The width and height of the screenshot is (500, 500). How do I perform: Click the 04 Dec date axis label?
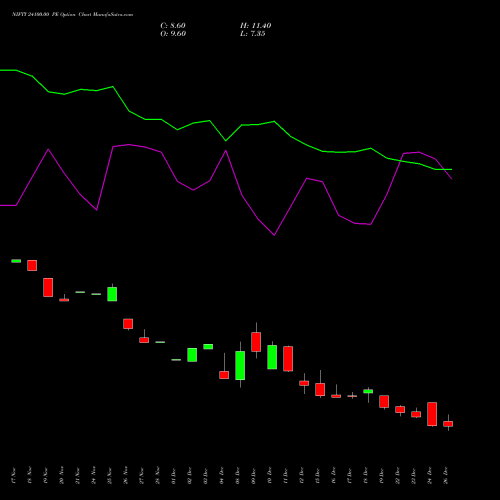point(222,475)
